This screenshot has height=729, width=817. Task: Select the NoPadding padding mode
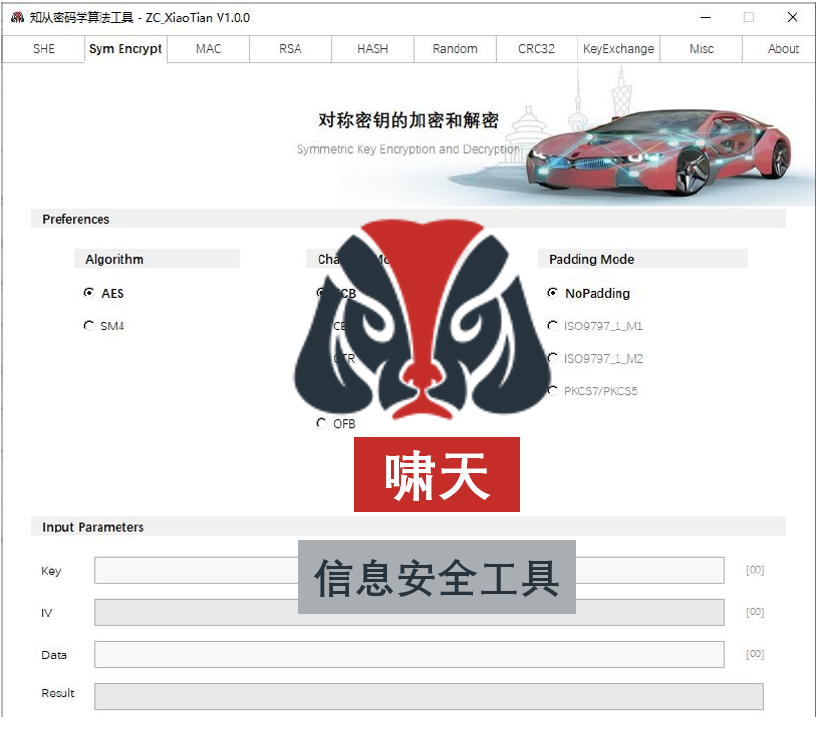[x=551, y=293]
